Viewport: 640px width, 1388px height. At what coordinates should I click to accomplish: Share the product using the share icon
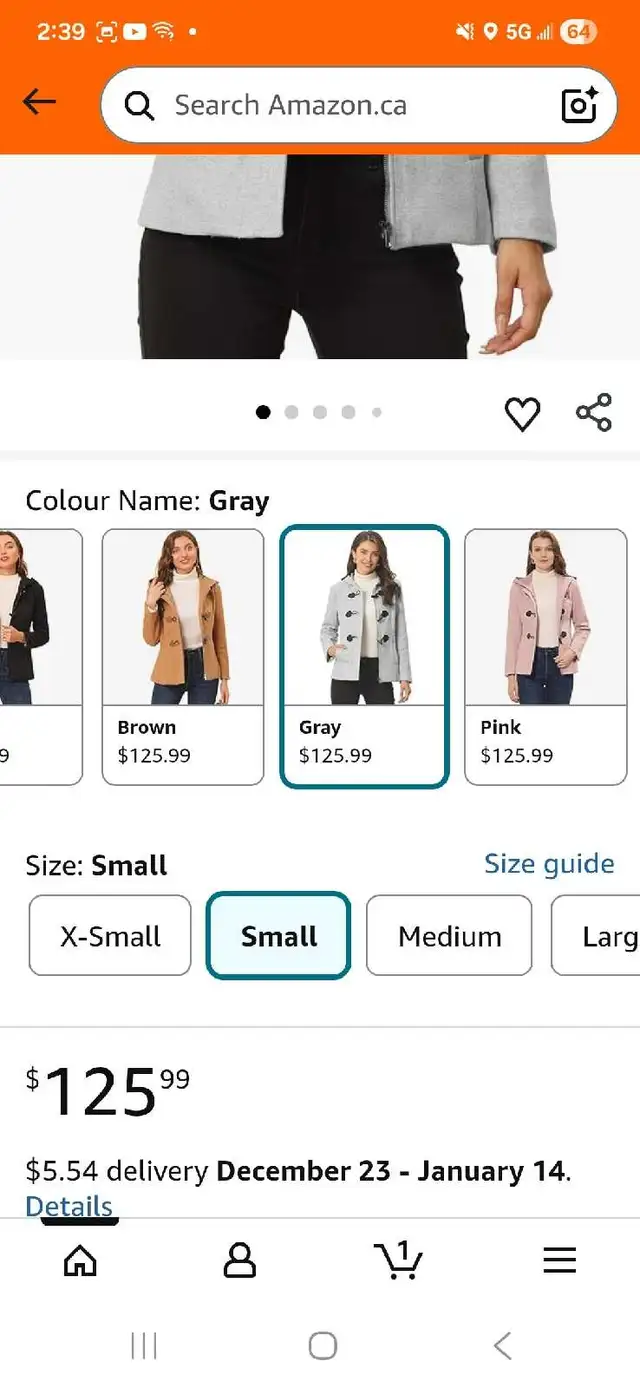594,410
